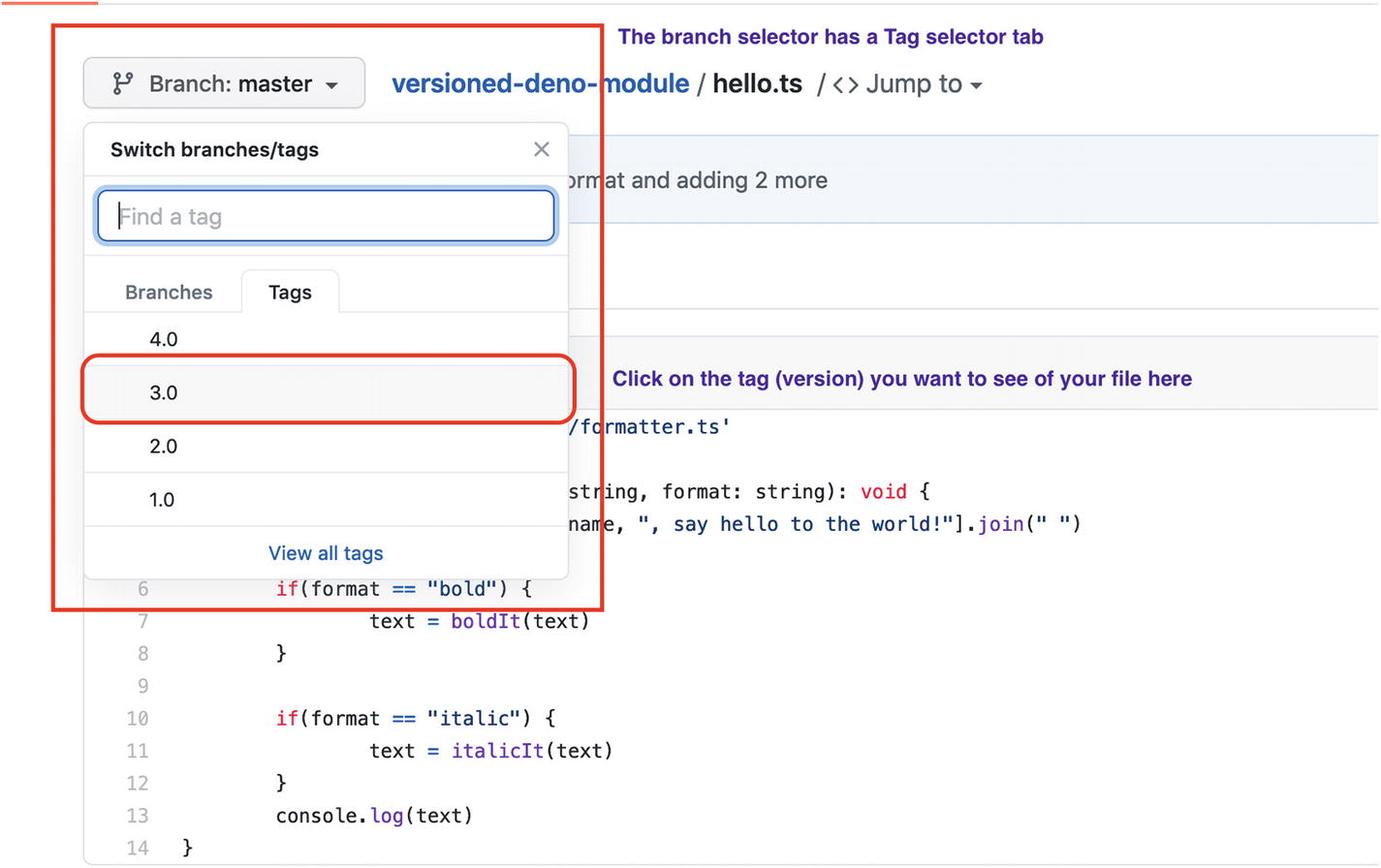Select version tag 3.0
Viewport: 1381px width, 868px height.
(x=164, y=392)
